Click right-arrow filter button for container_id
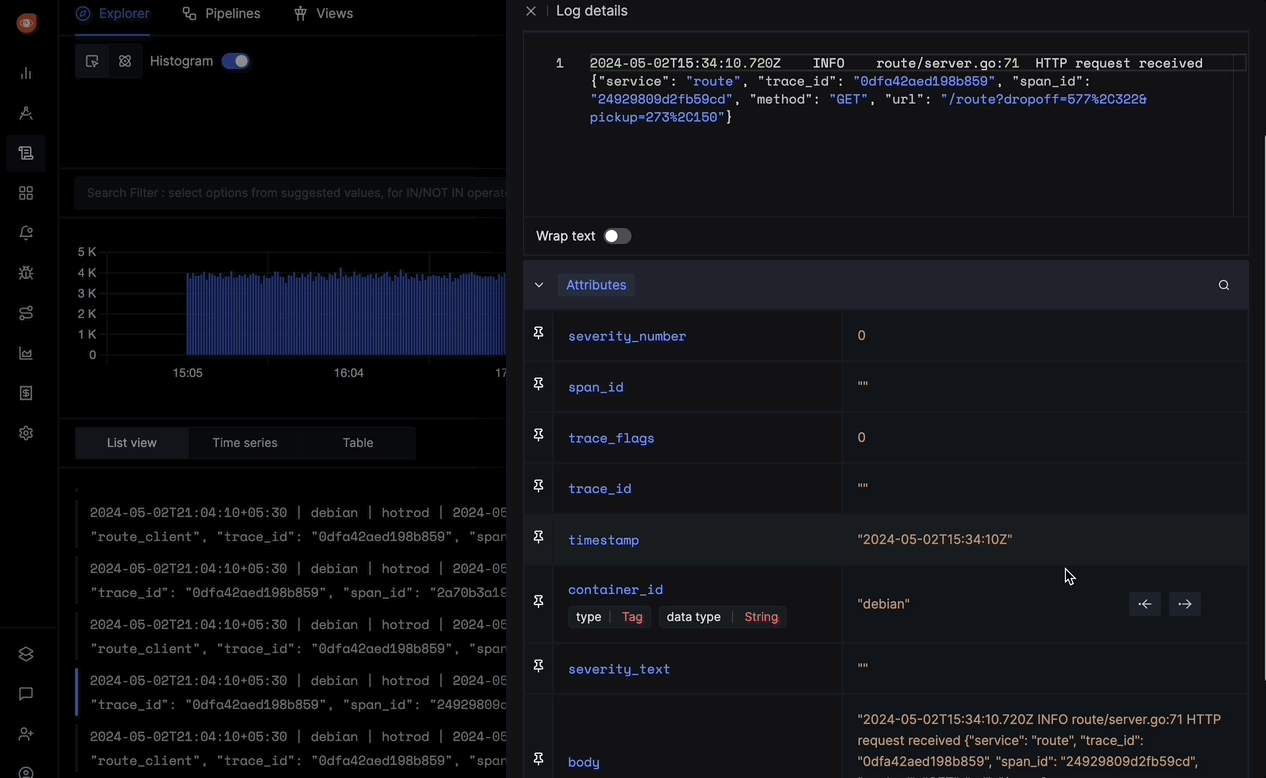Screen dimensions: 1266x778 [1185, 604]
